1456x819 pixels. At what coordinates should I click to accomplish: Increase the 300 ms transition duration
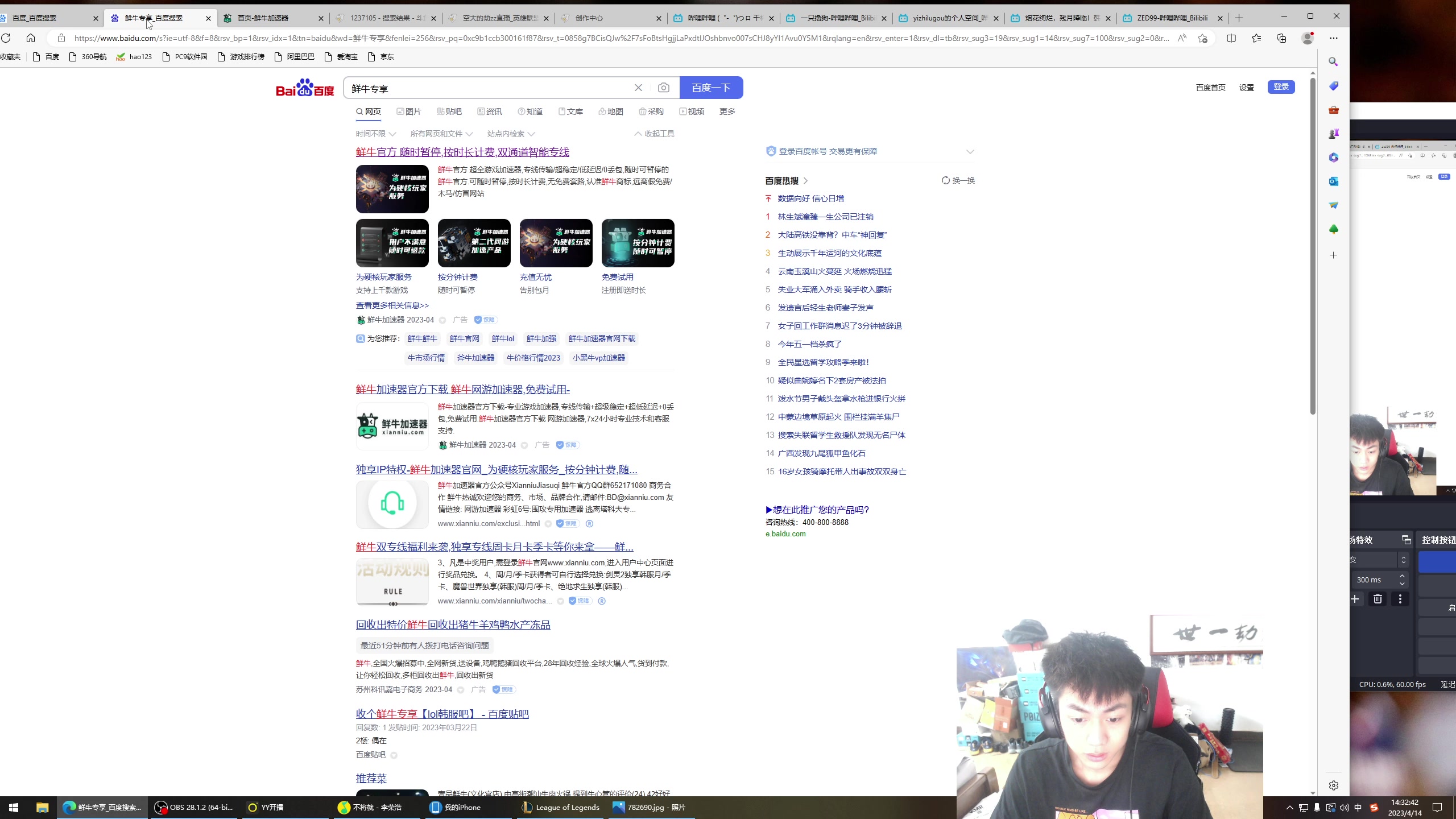1402,576
